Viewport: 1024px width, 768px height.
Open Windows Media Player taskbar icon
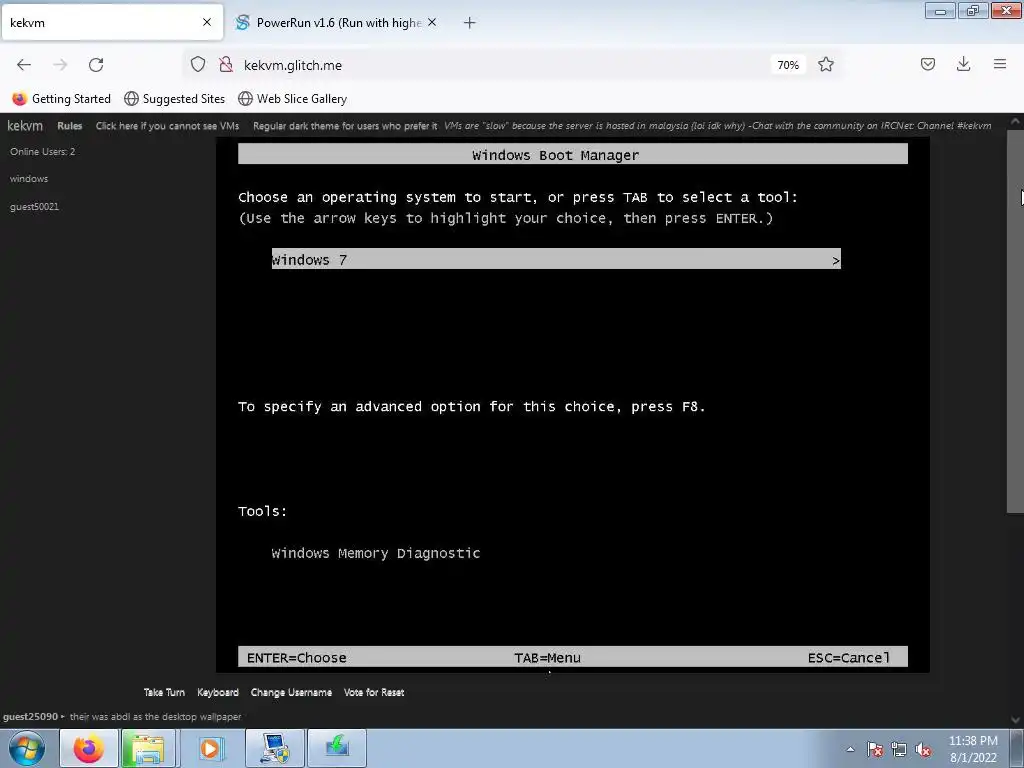[210, 748]
